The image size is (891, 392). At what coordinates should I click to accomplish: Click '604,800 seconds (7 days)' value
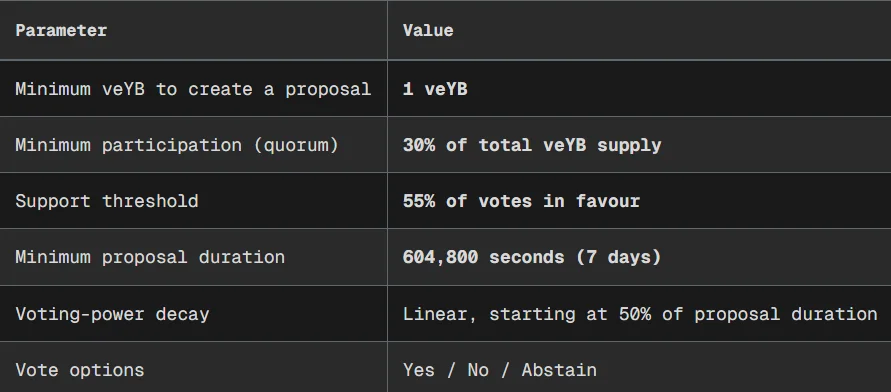tap(532, 257)
